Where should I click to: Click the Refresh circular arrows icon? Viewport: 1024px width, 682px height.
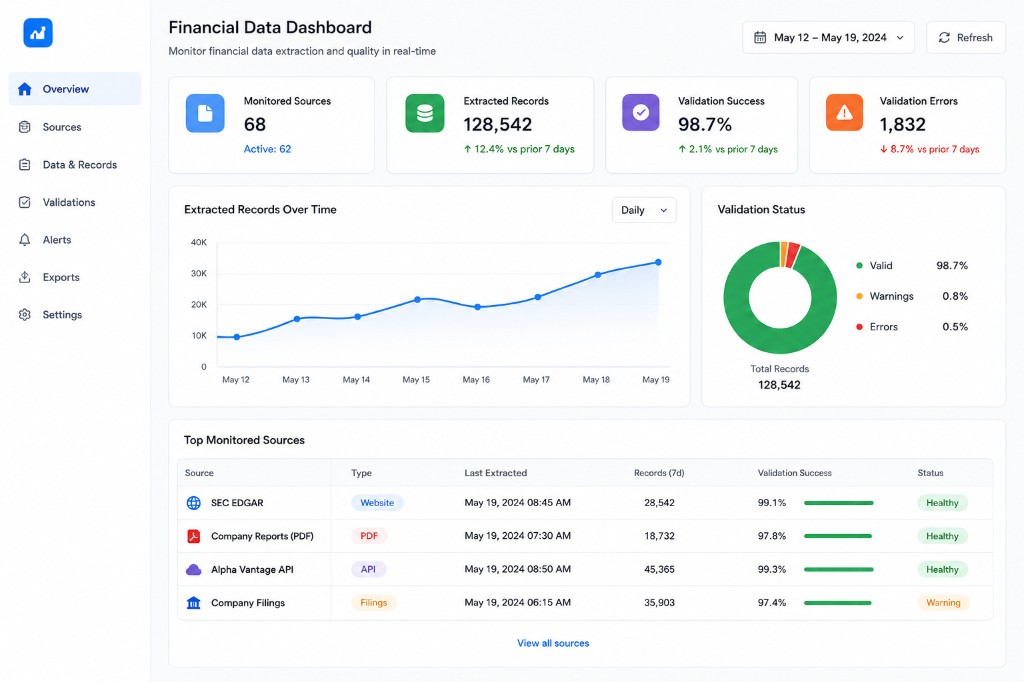pyautogui.click(x=944, y=37)
